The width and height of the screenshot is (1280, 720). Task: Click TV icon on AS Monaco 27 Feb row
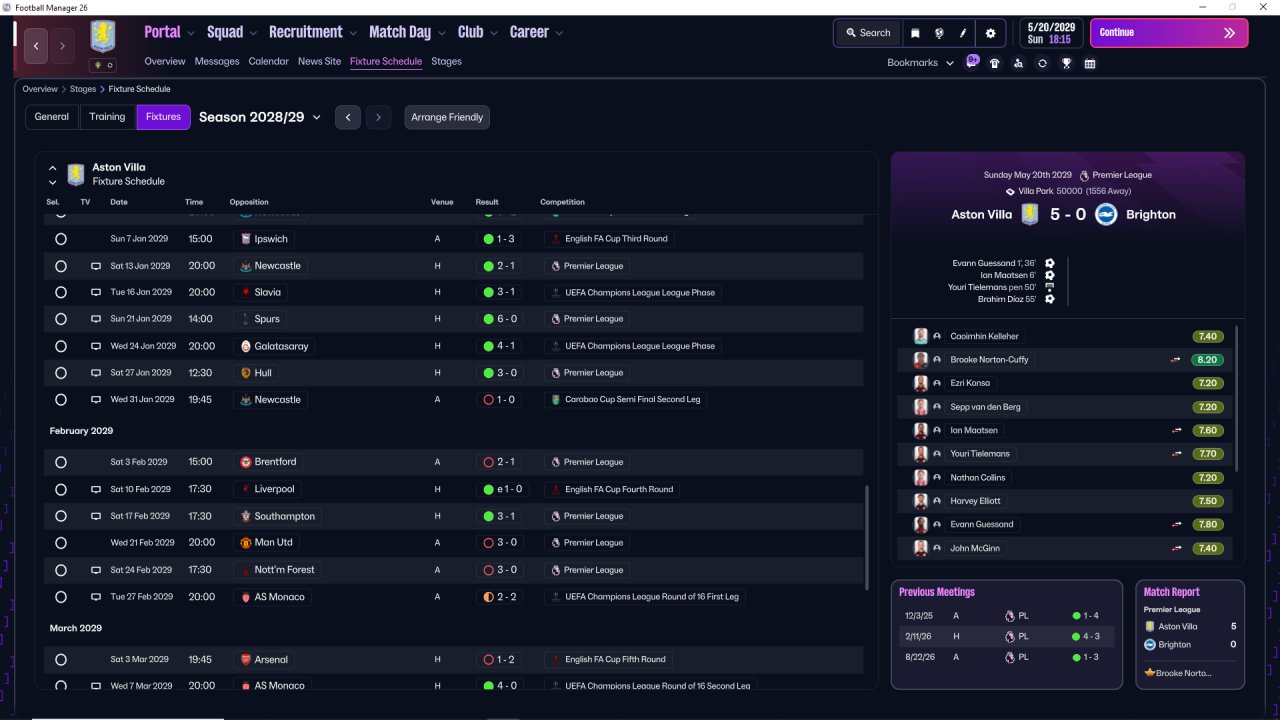[x=96, y=597]
